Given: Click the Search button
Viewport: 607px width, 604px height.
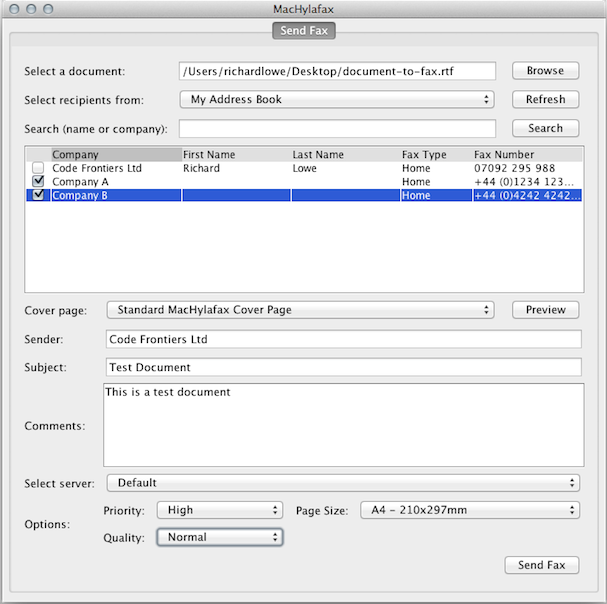Looking at the screenshot, I should coord(545,128).
